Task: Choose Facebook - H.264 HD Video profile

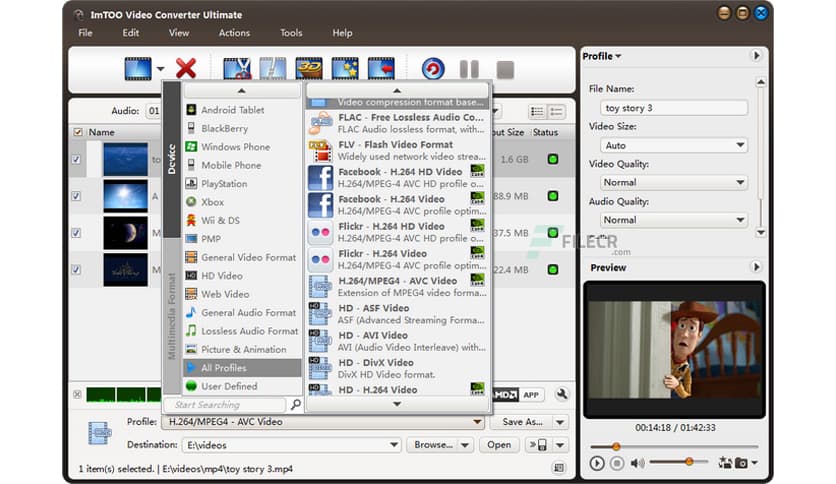Action: (x=397, y=178)
